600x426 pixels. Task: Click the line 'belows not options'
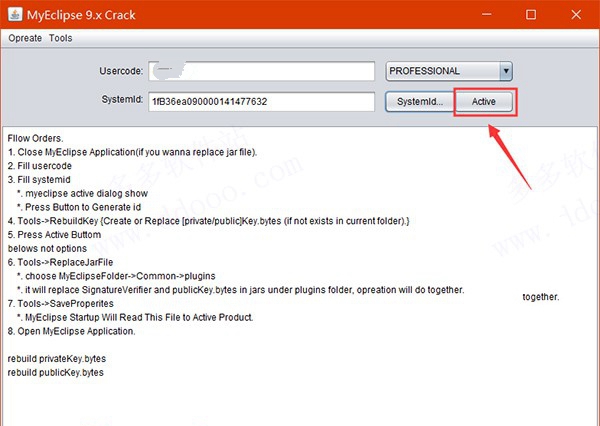pyautogui.click(x=47, y=249)
